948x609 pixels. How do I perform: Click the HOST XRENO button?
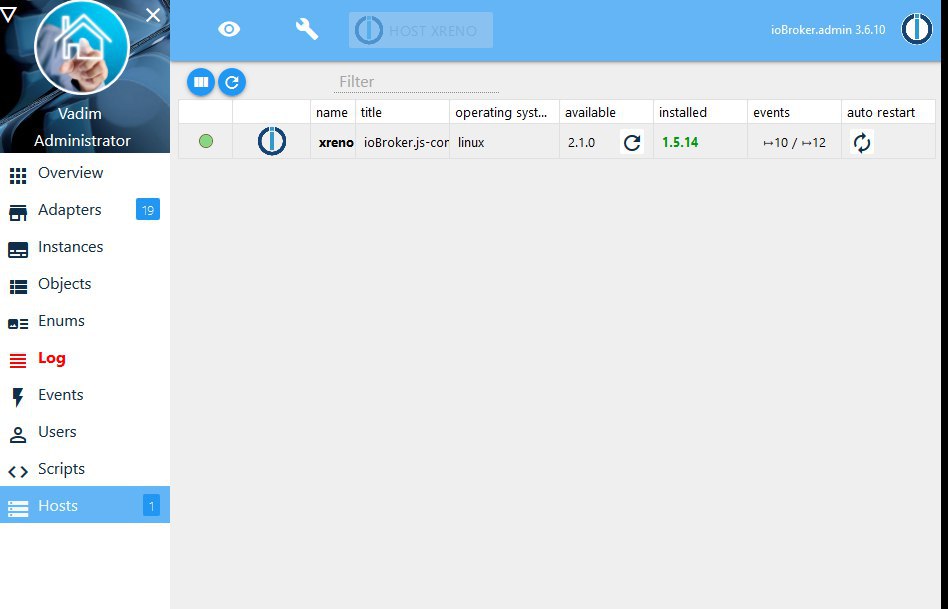coord(421,30)
